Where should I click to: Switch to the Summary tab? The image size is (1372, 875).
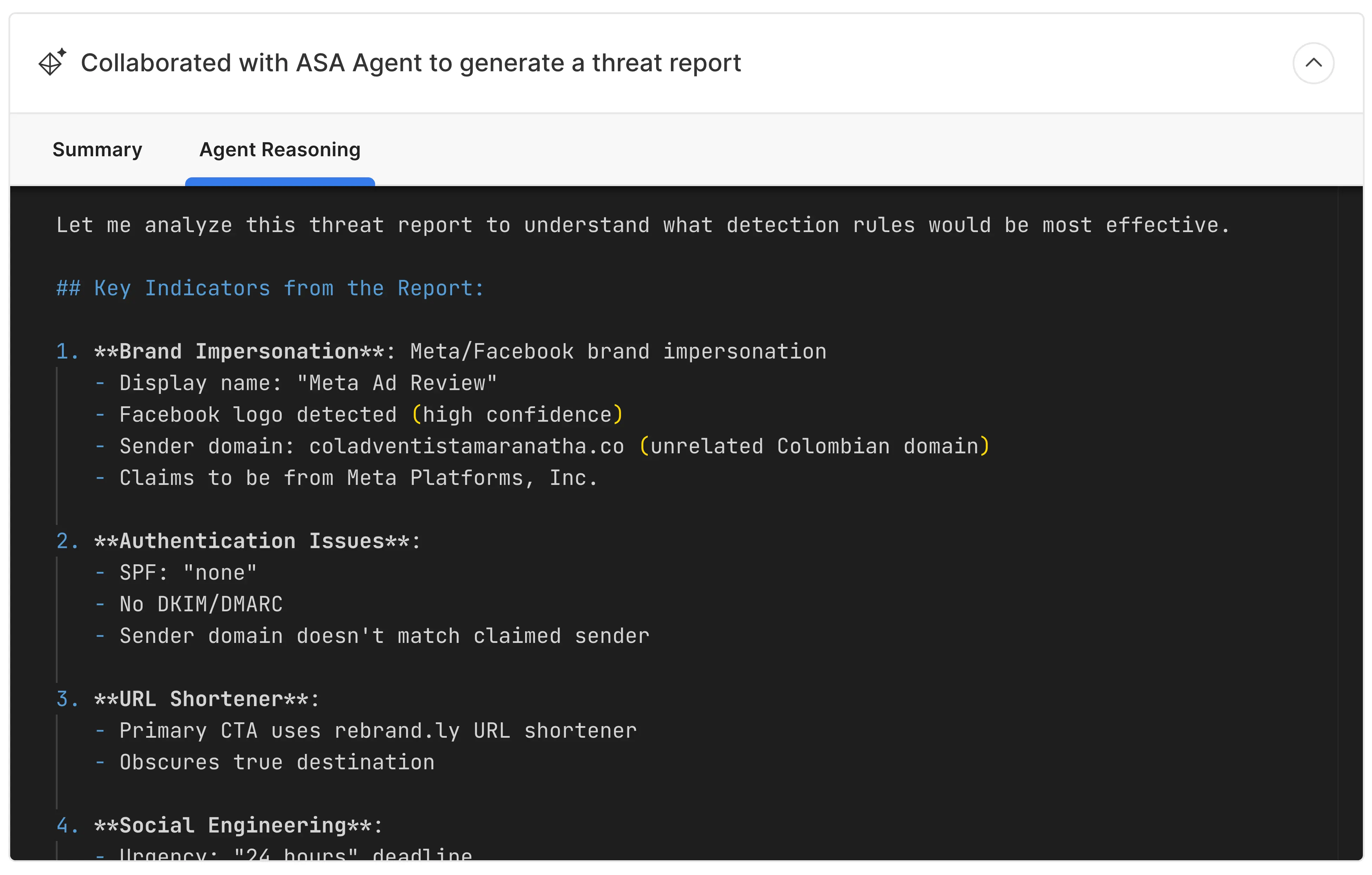tap(97, 149)
